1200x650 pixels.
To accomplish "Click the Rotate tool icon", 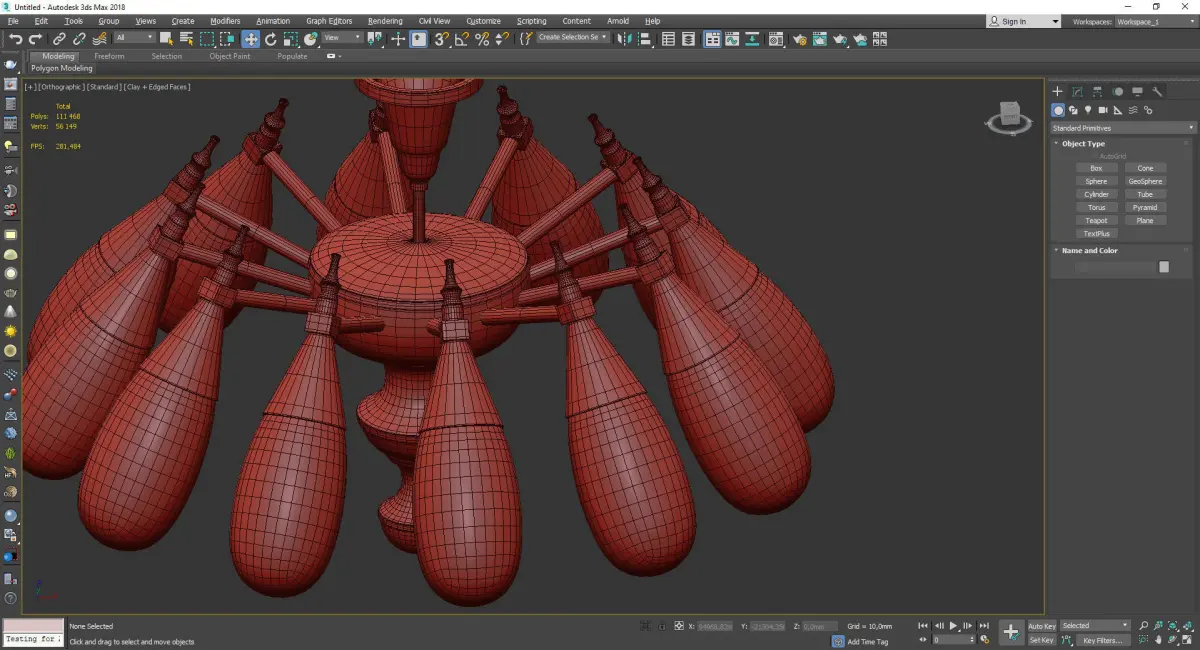I will pos(270,39).
